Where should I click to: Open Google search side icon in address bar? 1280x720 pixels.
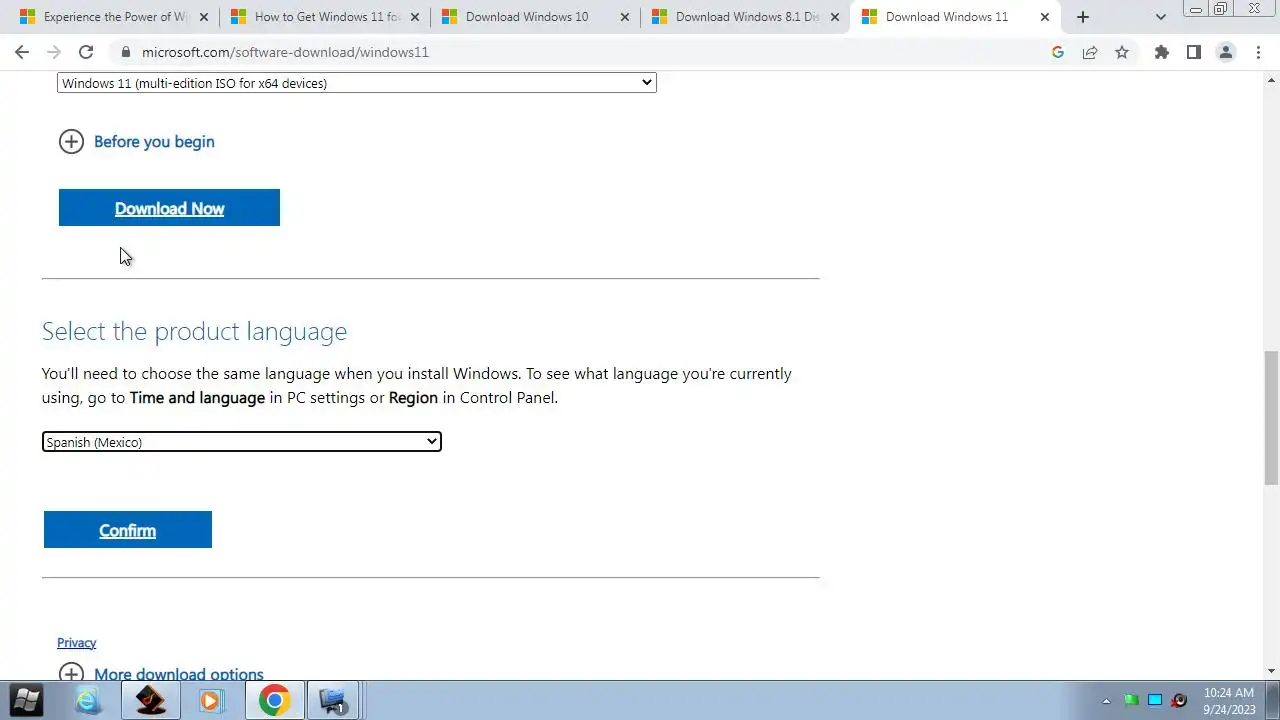[x=1058, y=52]
